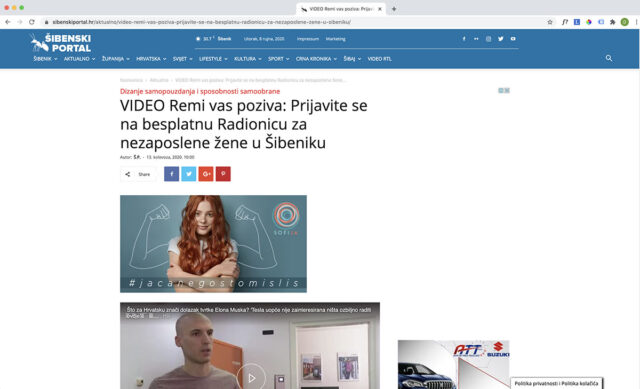640x389 pixels.
Task: Play the embedded video
Action: tap(251, 378)
